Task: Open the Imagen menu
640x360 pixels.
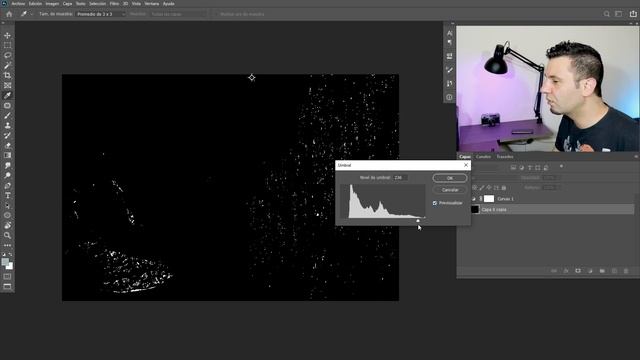Action: pyautogui.click(x=52, y=4)
